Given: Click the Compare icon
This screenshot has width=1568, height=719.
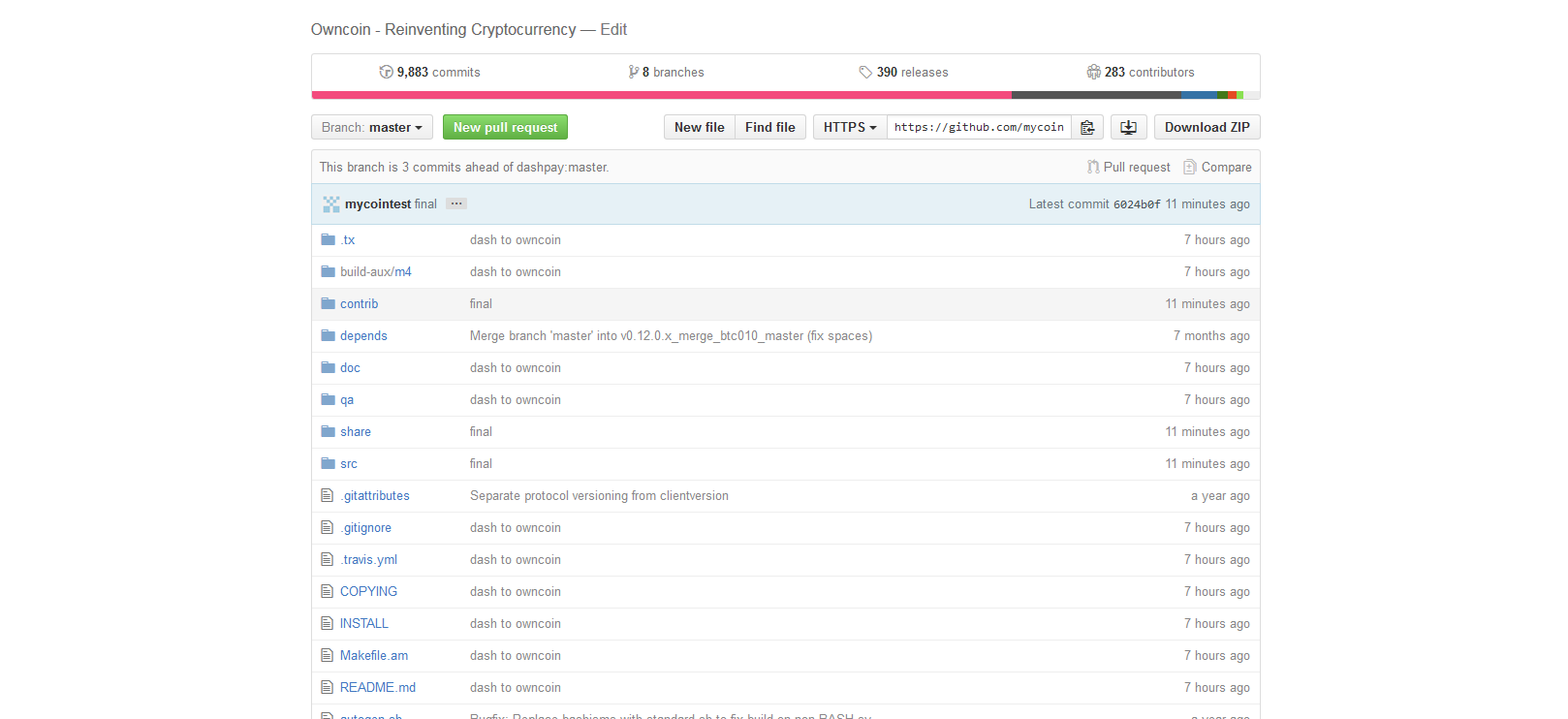Looking at the screenshot, I should (1189, 167).
